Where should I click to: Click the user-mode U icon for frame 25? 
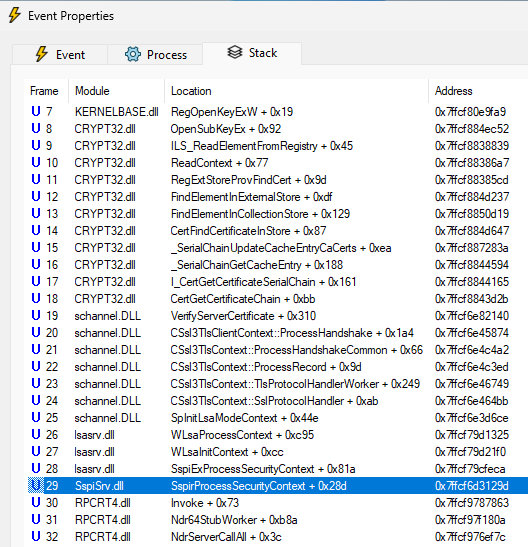click(x=36, y=418)
